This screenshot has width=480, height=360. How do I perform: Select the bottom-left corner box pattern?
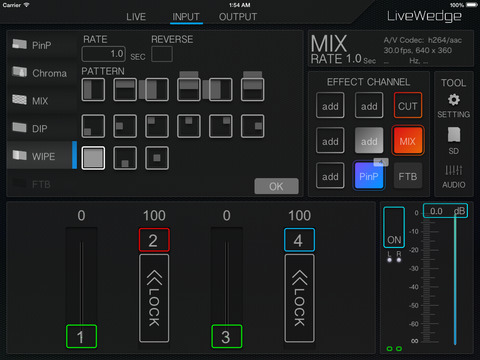coord(93,126)
